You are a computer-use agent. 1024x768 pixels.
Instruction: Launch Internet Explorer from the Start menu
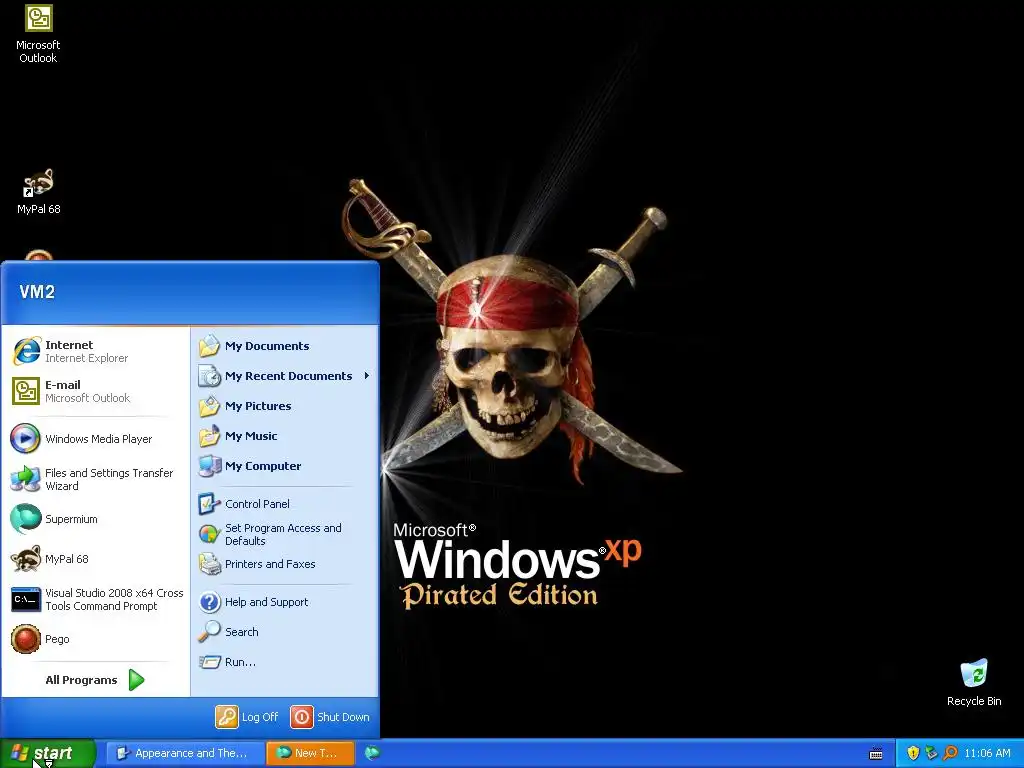[95, 351]
